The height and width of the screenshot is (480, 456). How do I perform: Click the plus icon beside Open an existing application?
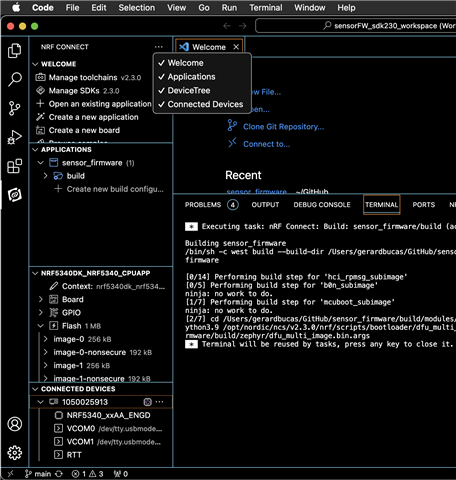(x=40, y=104)
